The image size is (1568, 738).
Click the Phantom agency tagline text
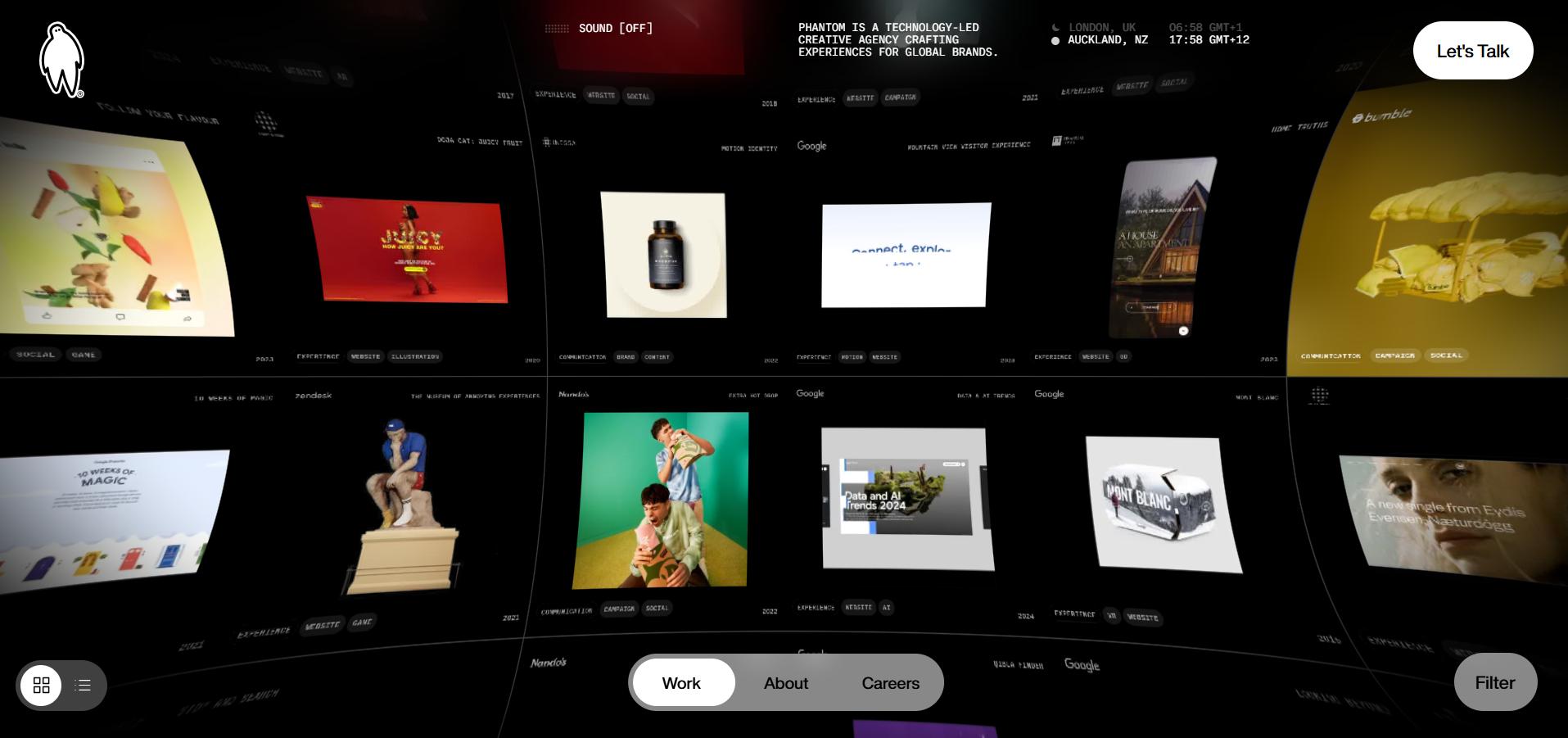pyautogui.click(x=898, y=40)
